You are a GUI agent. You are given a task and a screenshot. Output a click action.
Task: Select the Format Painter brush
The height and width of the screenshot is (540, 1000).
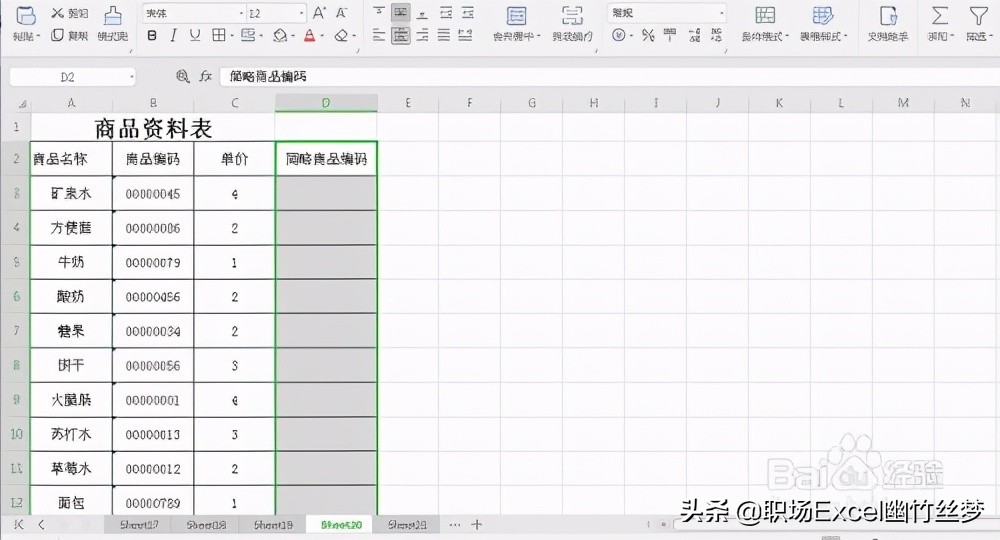(x=113, y=15)
